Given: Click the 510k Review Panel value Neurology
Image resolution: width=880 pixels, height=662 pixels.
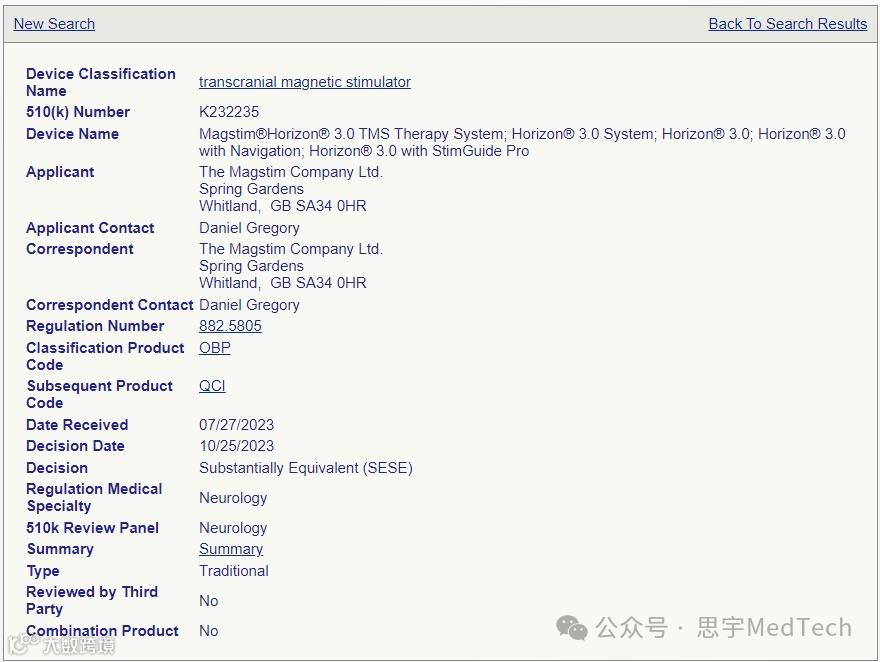Looking at the screenshot, I should click(x=233, y=528).
